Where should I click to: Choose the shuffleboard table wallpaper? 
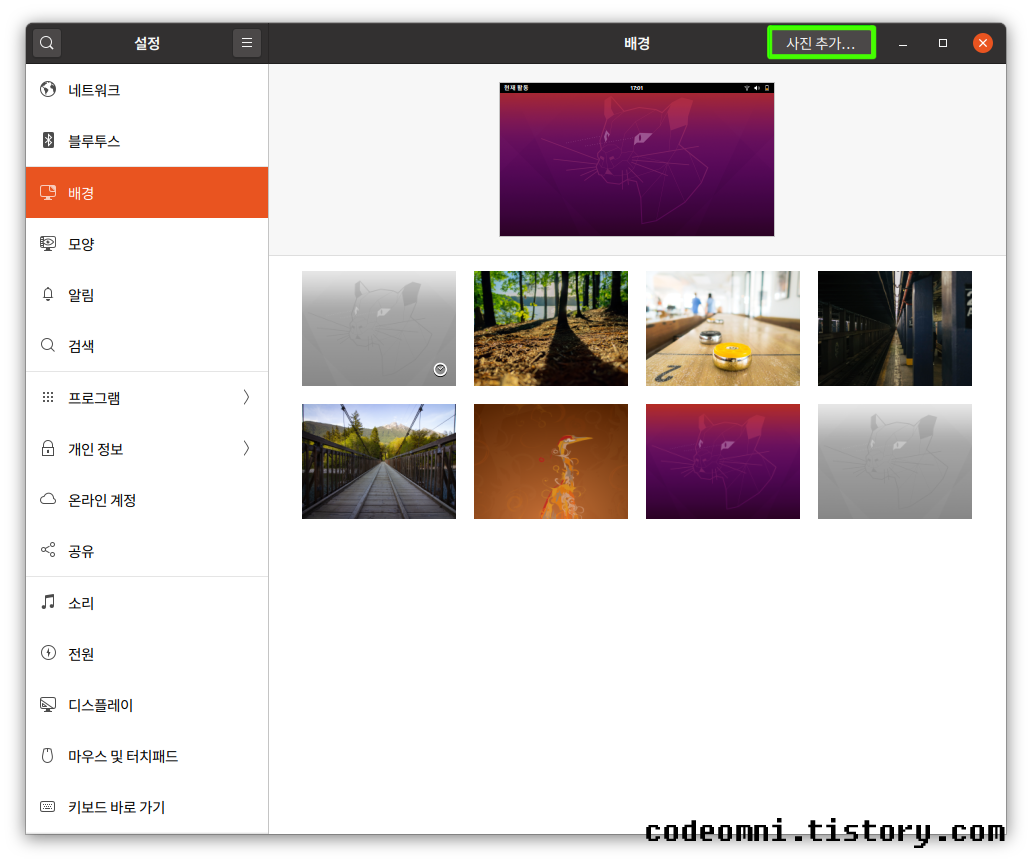point(723,328)
